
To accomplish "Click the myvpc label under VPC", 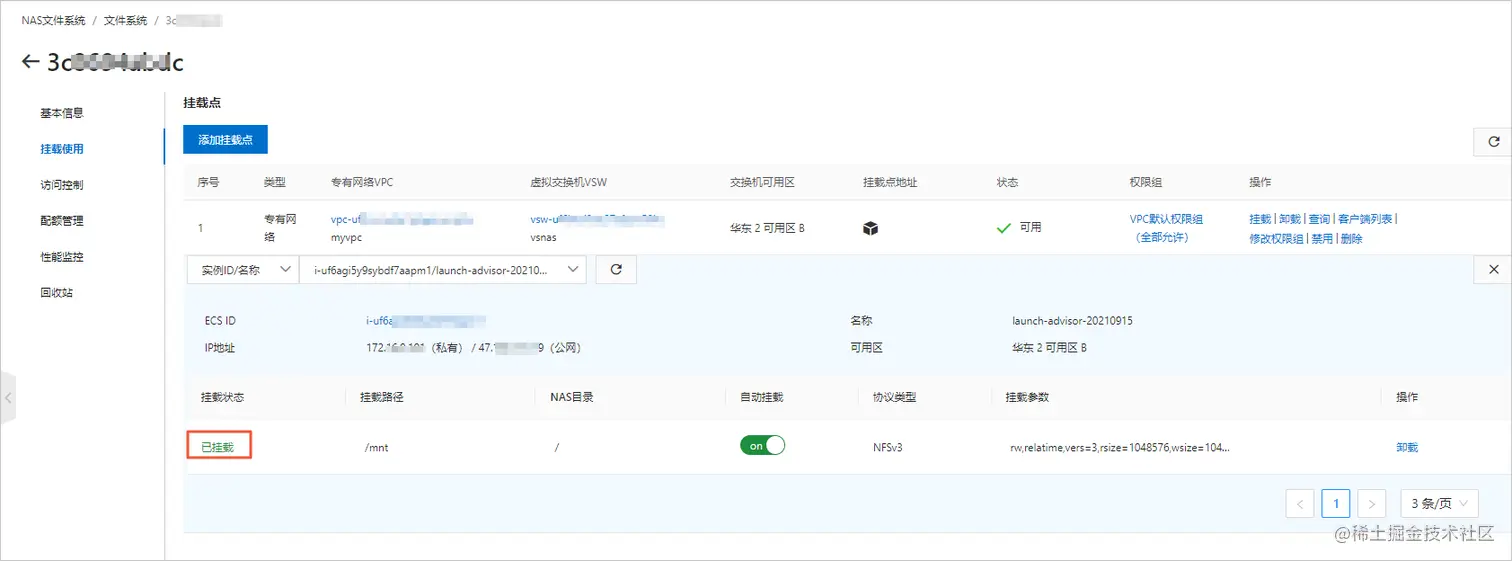I will coord(345,238).
